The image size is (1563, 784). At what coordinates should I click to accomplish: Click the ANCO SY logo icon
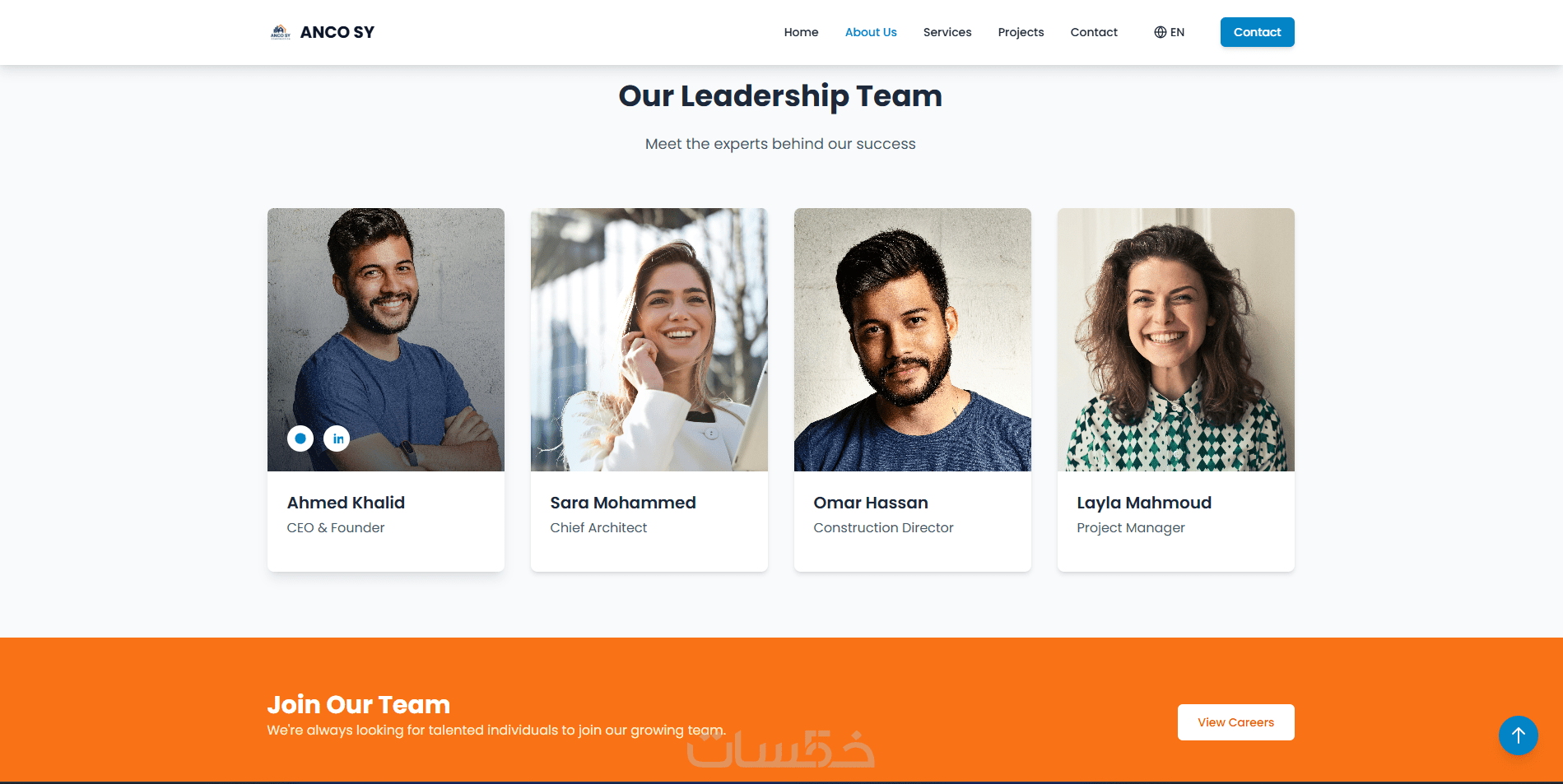[281, 32]
